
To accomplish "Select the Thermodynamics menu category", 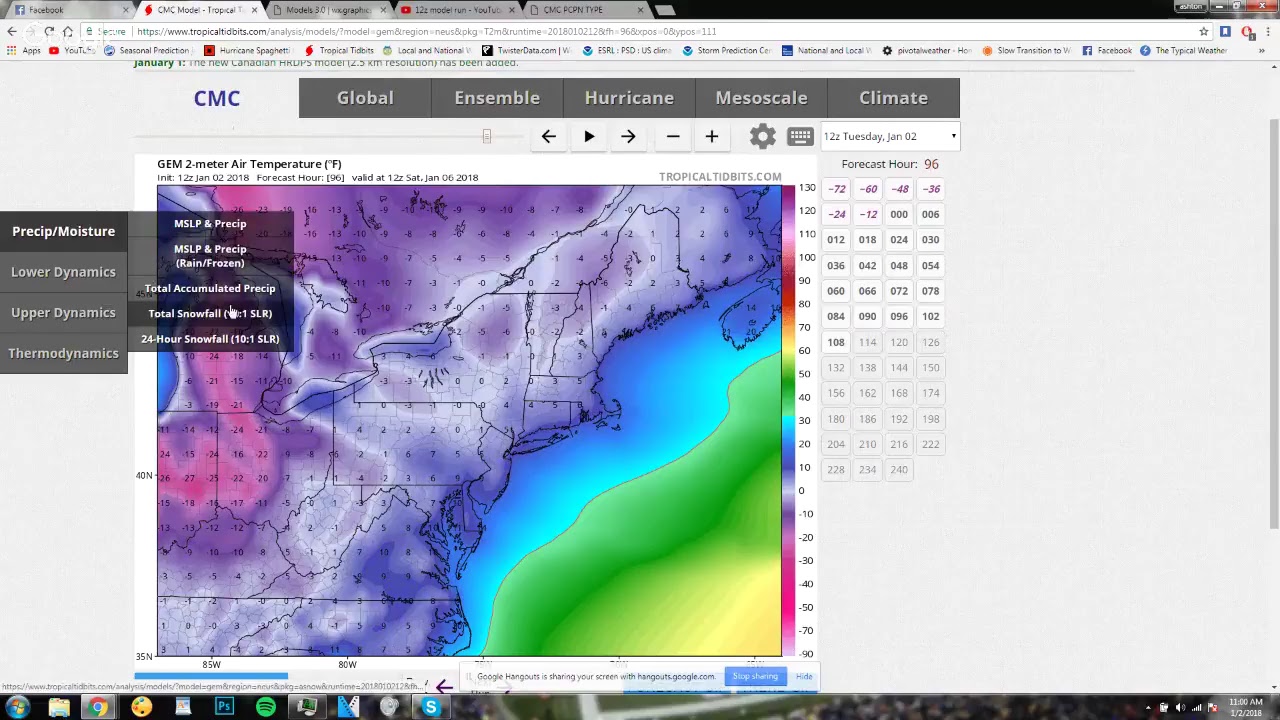I will point(63,353).
